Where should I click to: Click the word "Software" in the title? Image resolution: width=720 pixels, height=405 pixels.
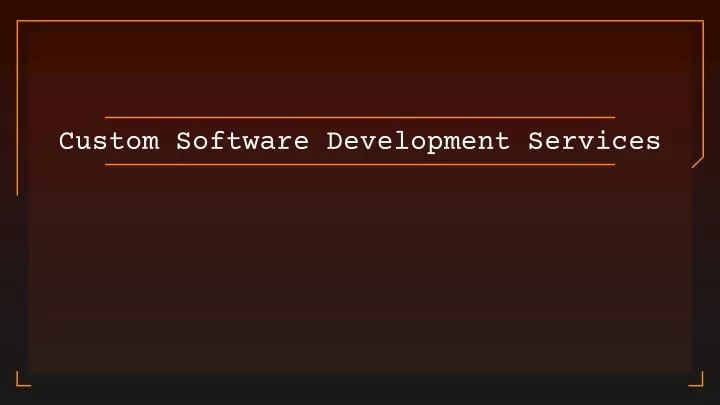tap(243, 141)
